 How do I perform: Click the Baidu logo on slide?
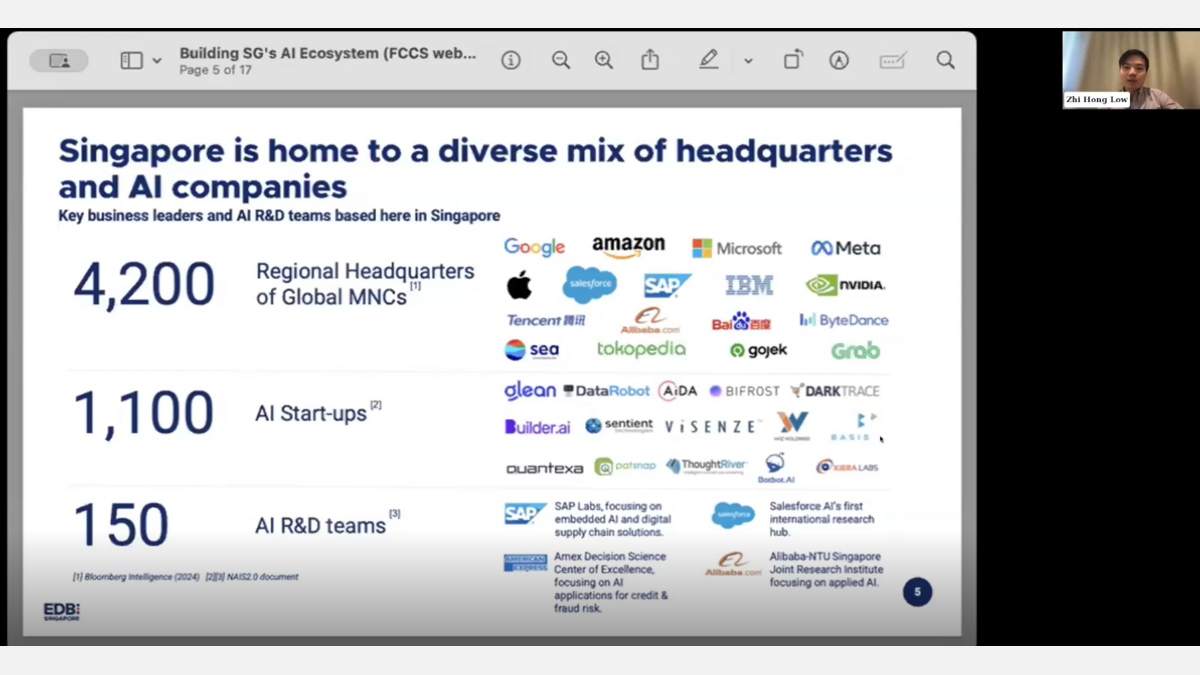pos(741,322)
